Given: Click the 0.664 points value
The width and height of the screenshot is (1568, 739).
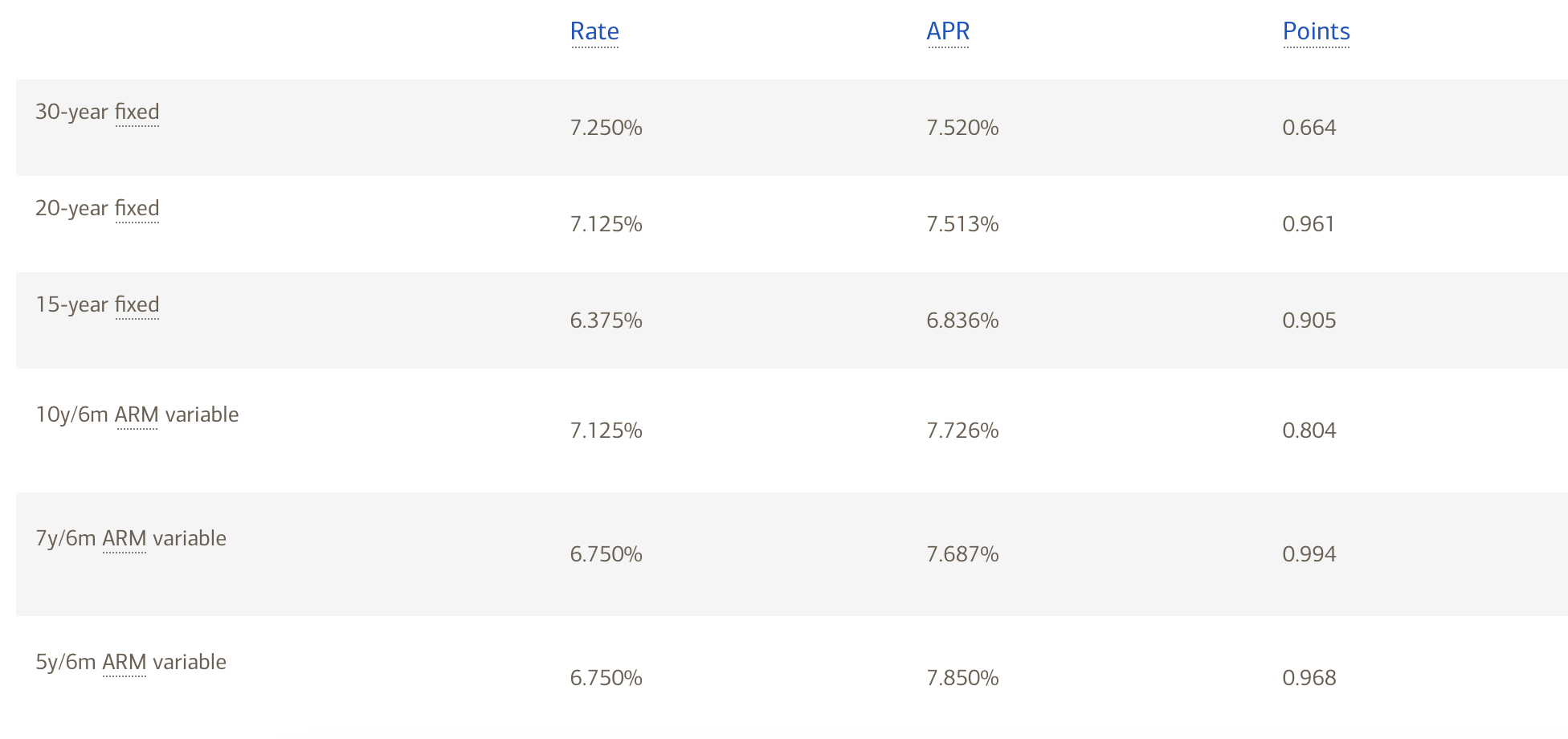Looking at the screenshot, I should pyautogui.click(x=1309, y=128).
